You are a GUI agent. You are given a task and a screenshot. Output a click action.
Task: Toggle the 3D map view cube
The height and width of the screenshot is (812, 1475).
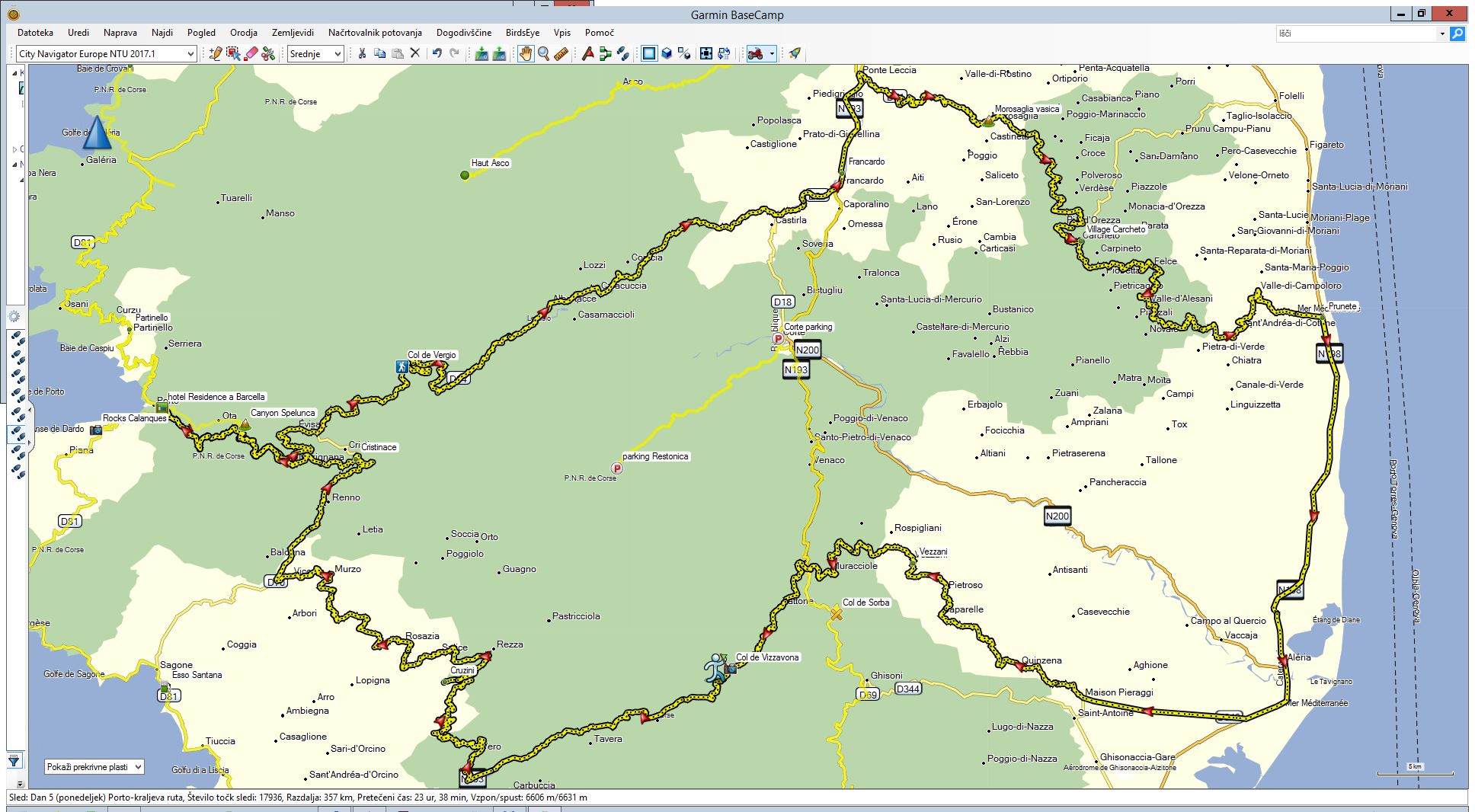point(667,53)
